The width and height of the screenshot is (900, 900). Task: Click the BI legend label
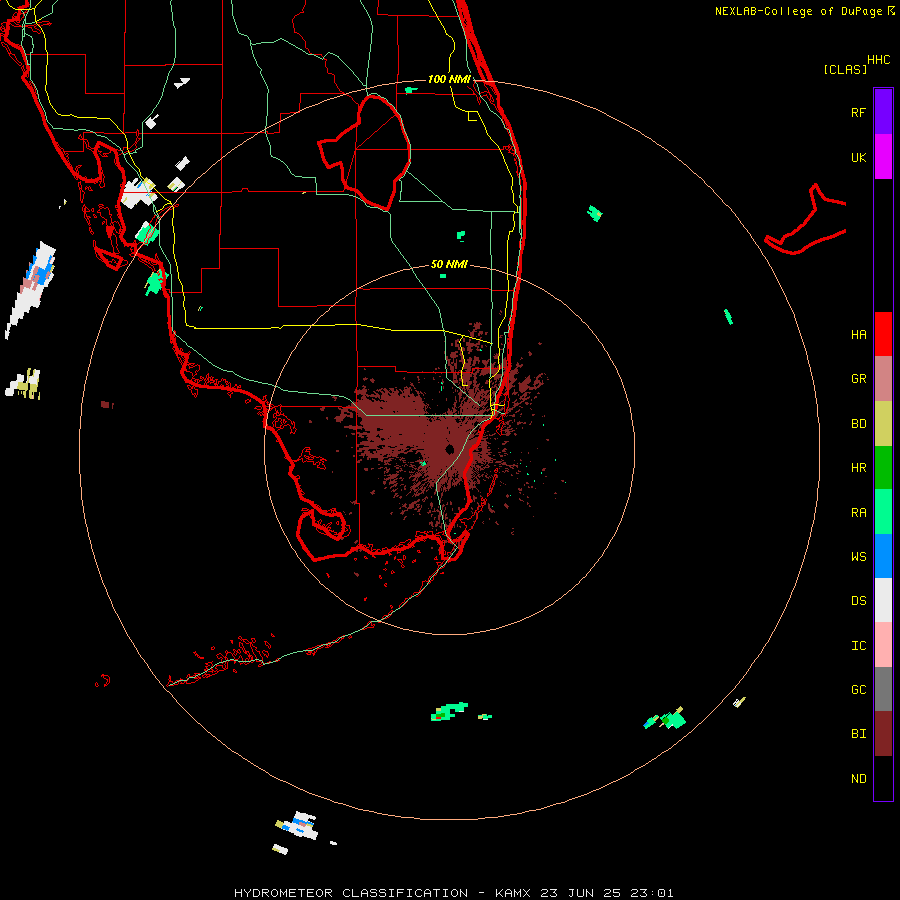858,734
